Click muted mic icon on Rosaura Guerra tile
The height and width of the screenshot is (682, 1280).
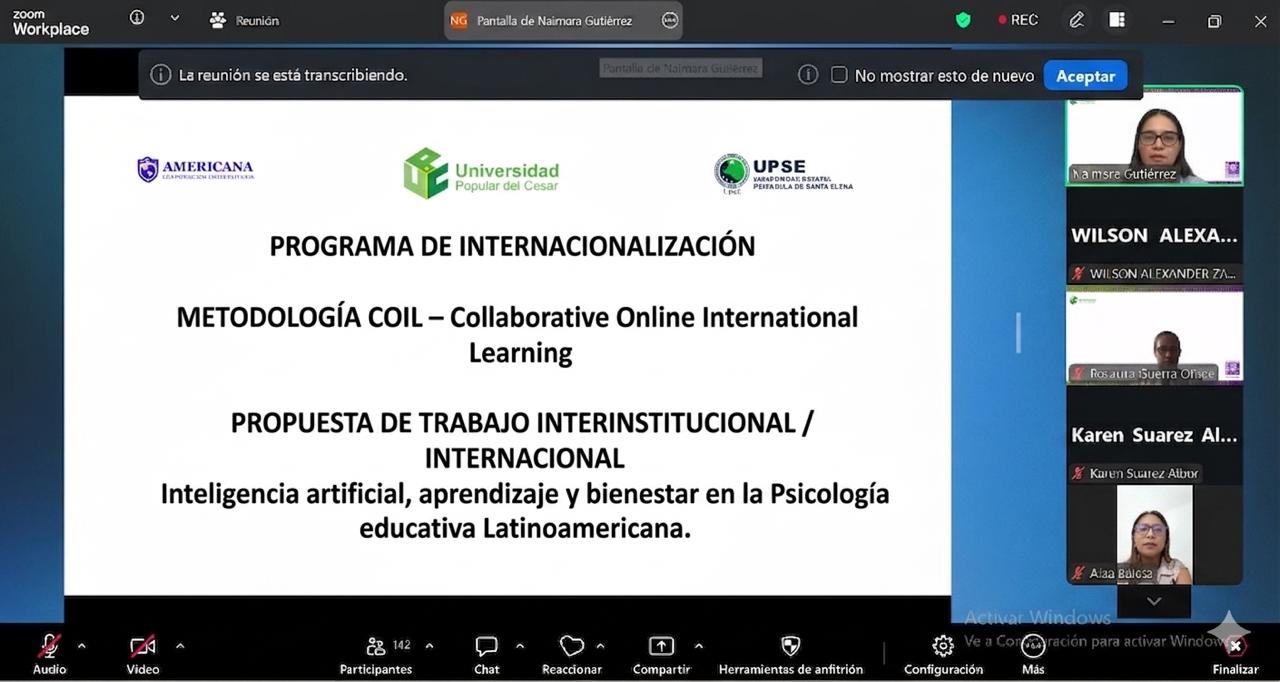coord(1078,373)
